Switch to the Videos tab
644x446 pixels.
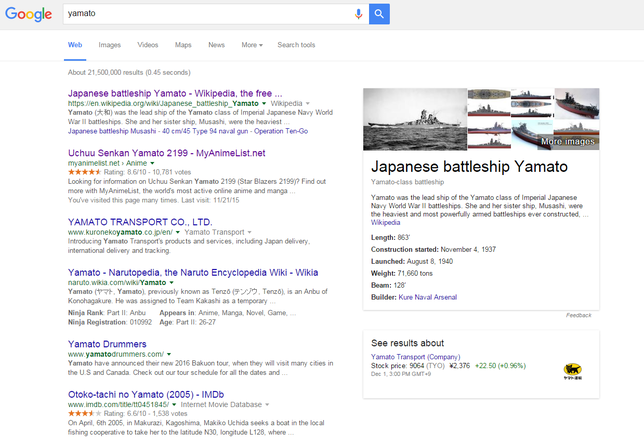(147, 45)
